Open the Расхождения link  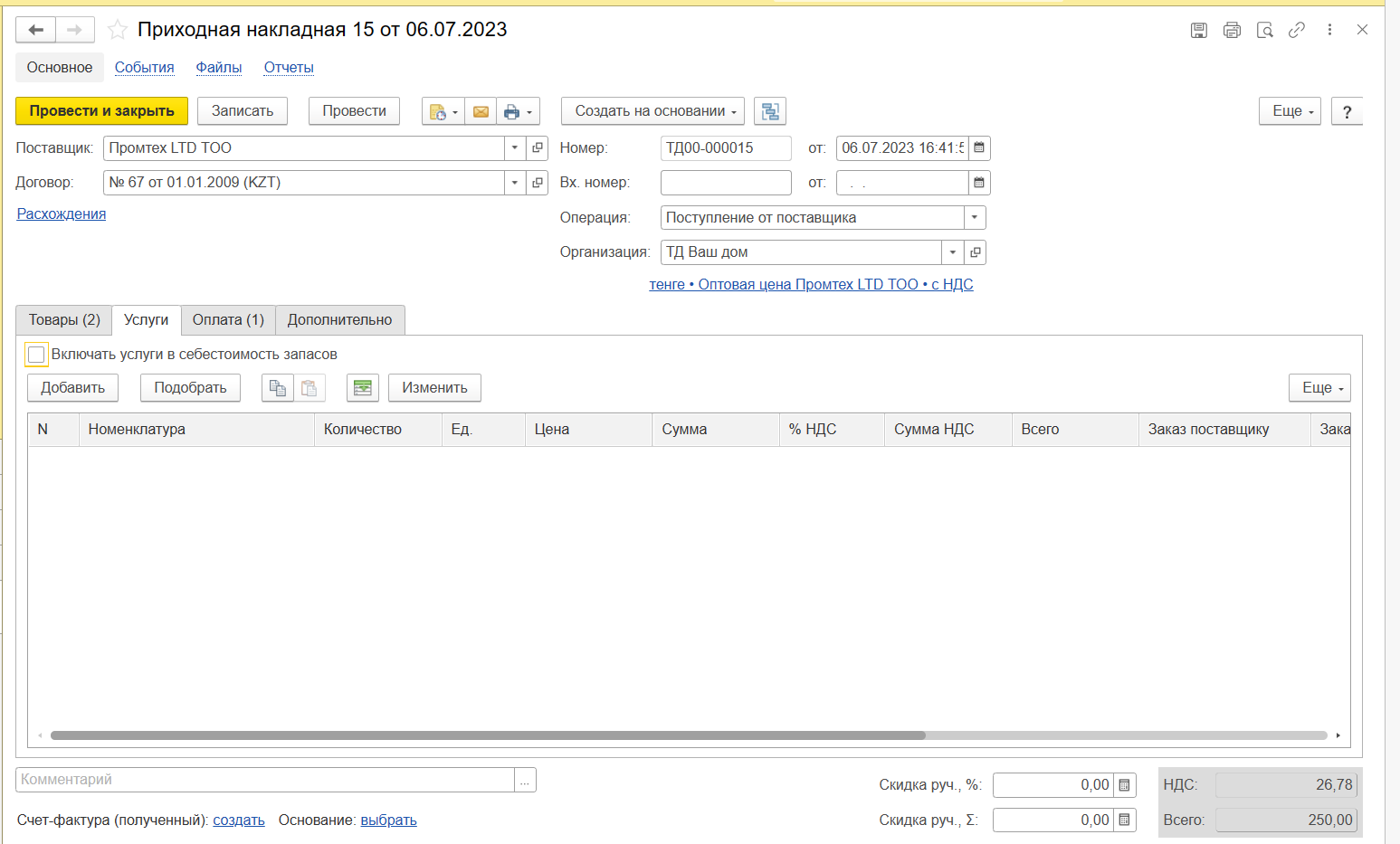pyautogui.click(x=62, y=214)
